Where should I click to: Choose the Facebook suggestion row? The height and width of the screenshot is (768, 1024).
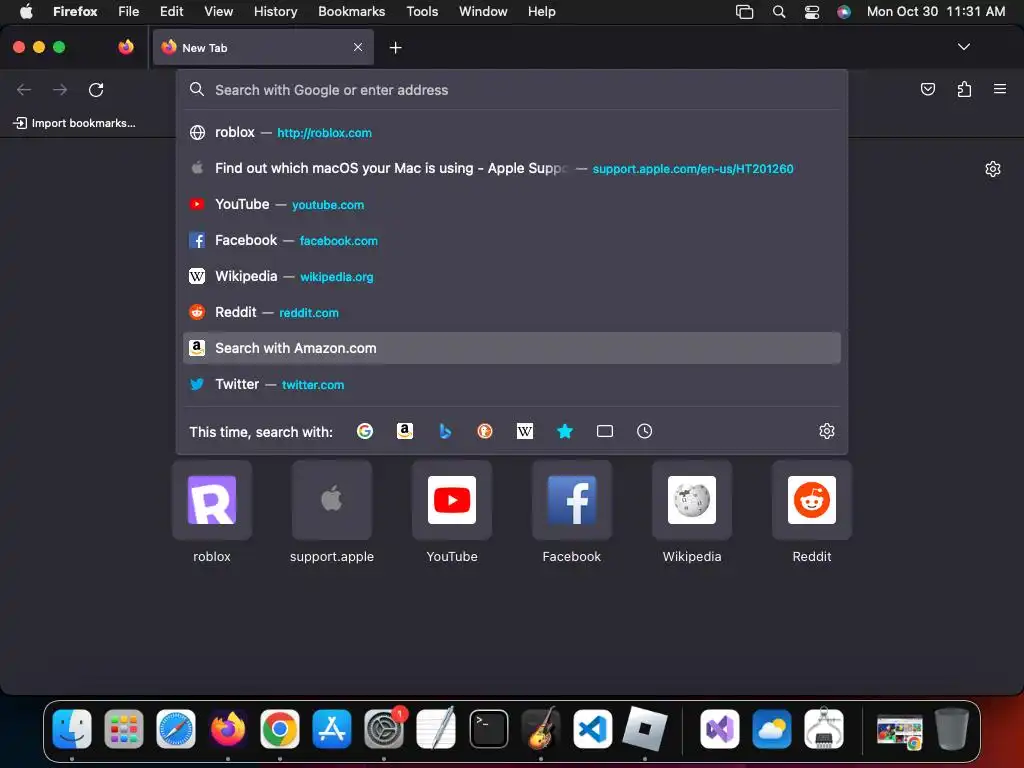pyautogui.click(x=512, y=240)
